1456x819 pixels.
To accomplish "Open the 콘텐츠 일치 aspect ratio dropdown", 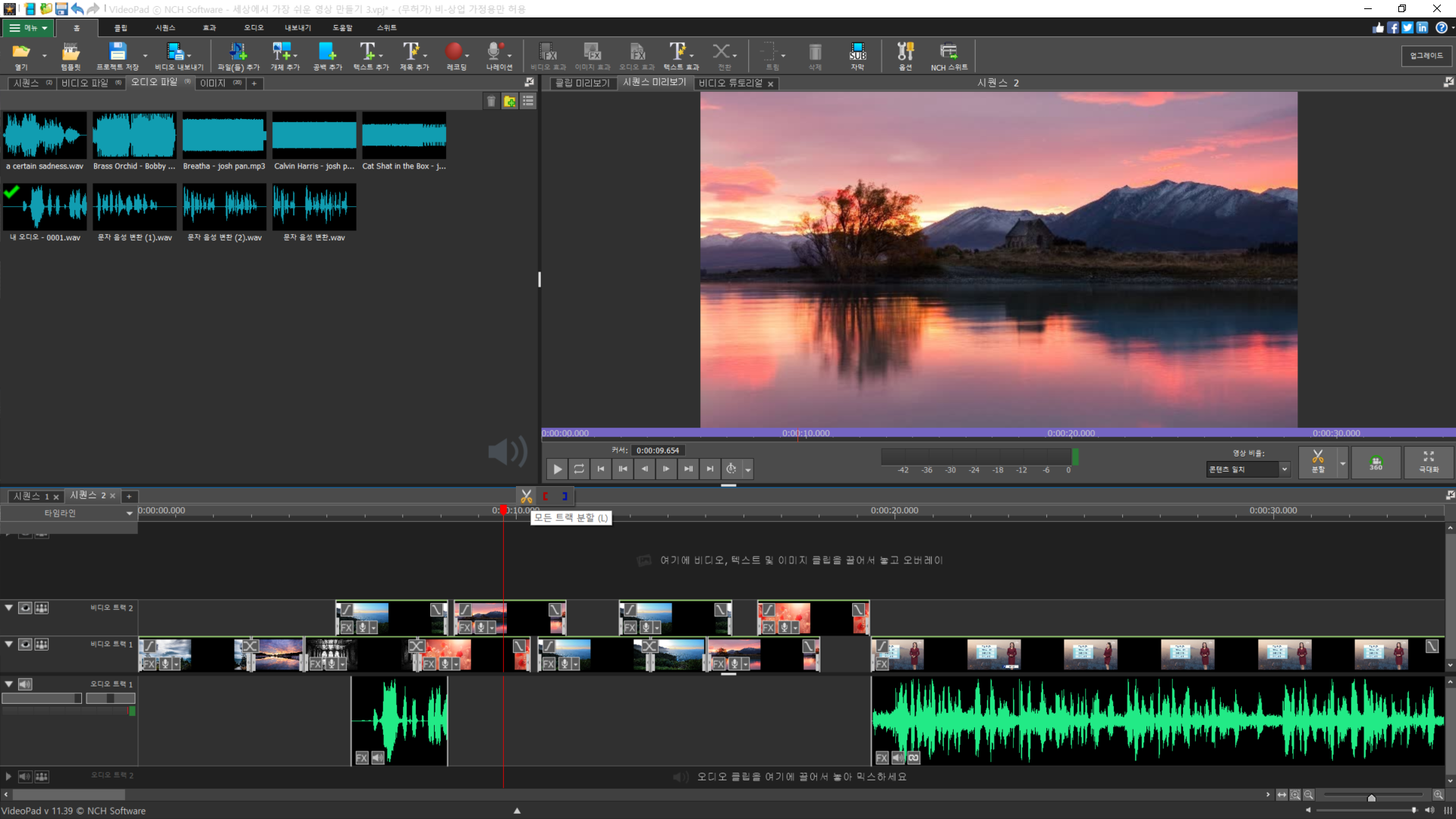I will (x=1248, y=469).
